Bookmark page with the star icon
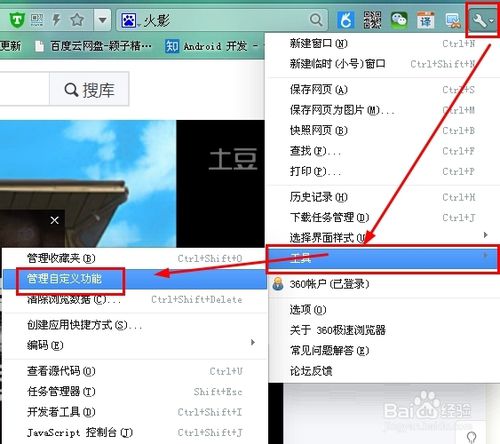 (77, 20)
